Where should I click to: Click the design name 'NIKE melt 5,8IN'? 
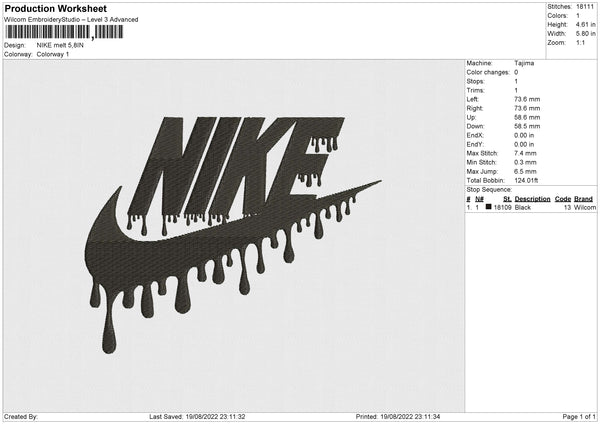pos(60,45)
